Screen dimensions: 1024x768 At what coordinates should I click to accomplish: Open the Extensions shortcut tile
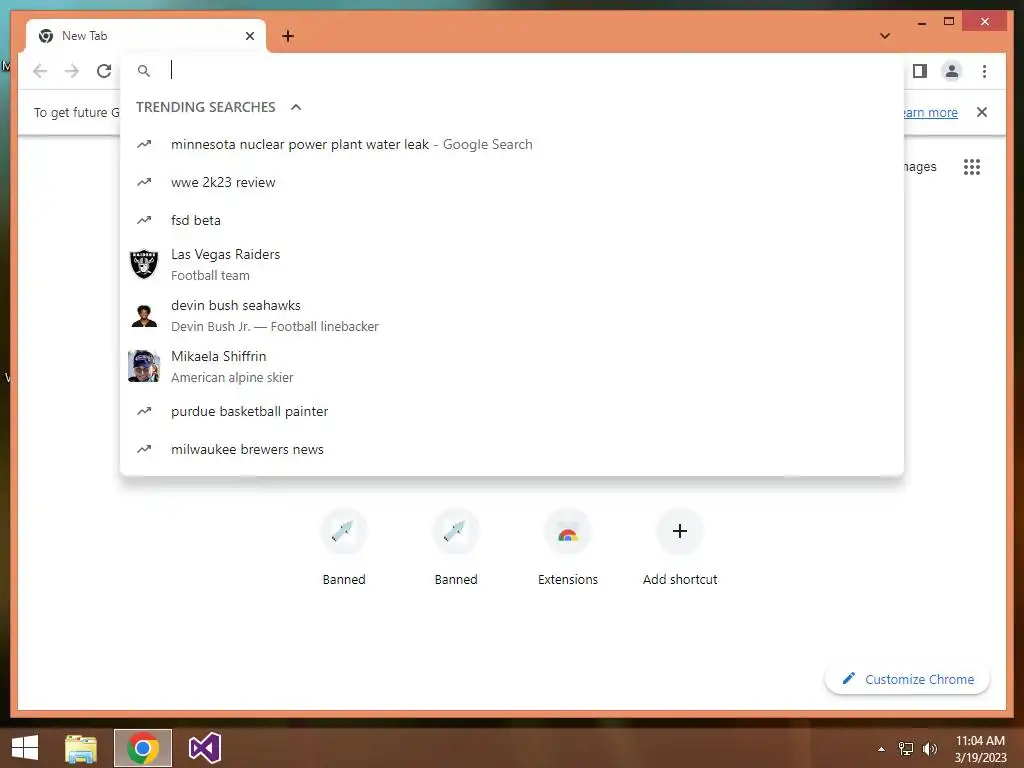[x=568, y=547]
